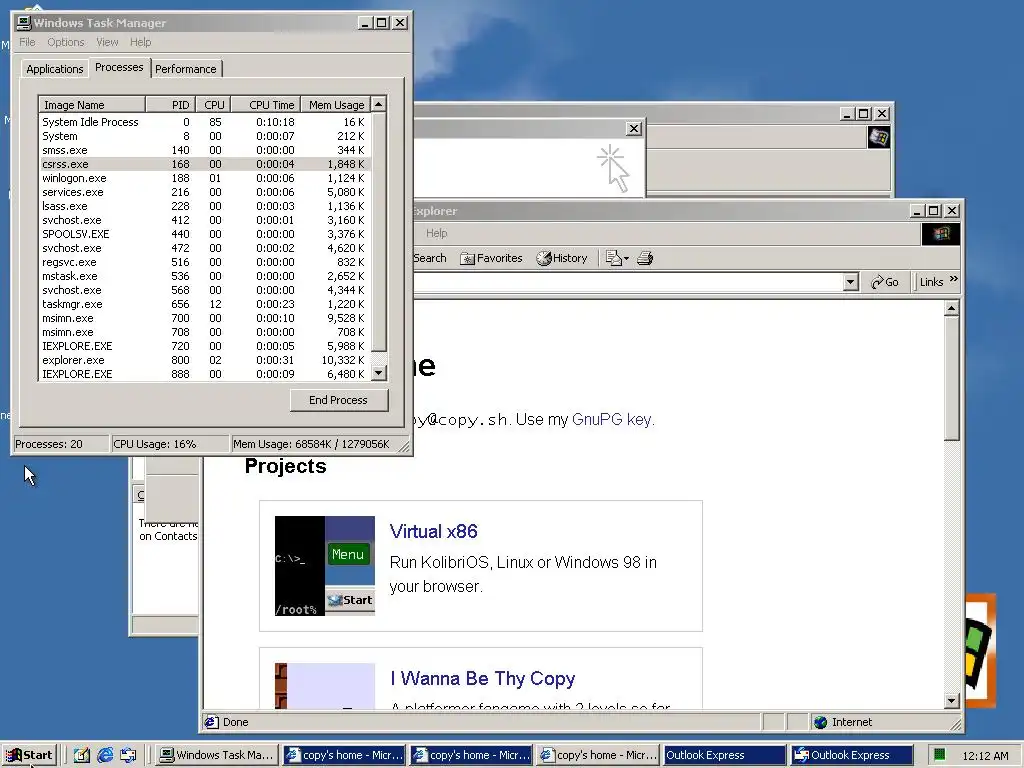
Task: Open the Start menu
Action: [x=29, y=755]
